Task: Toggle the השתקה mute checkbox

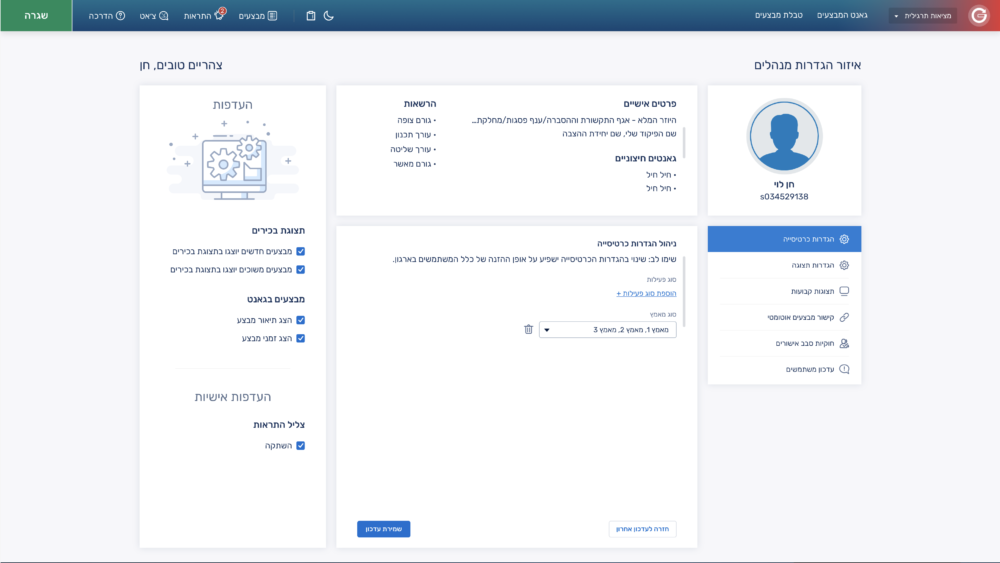Action: click(x=300, y=446)
